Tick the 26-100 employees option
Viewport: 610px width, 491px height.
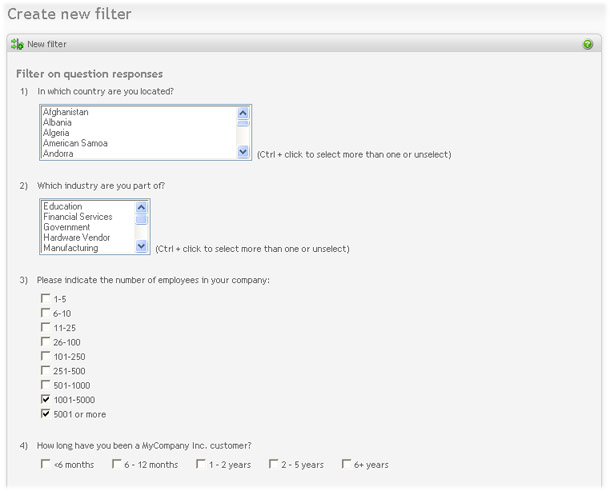(46, 342)
